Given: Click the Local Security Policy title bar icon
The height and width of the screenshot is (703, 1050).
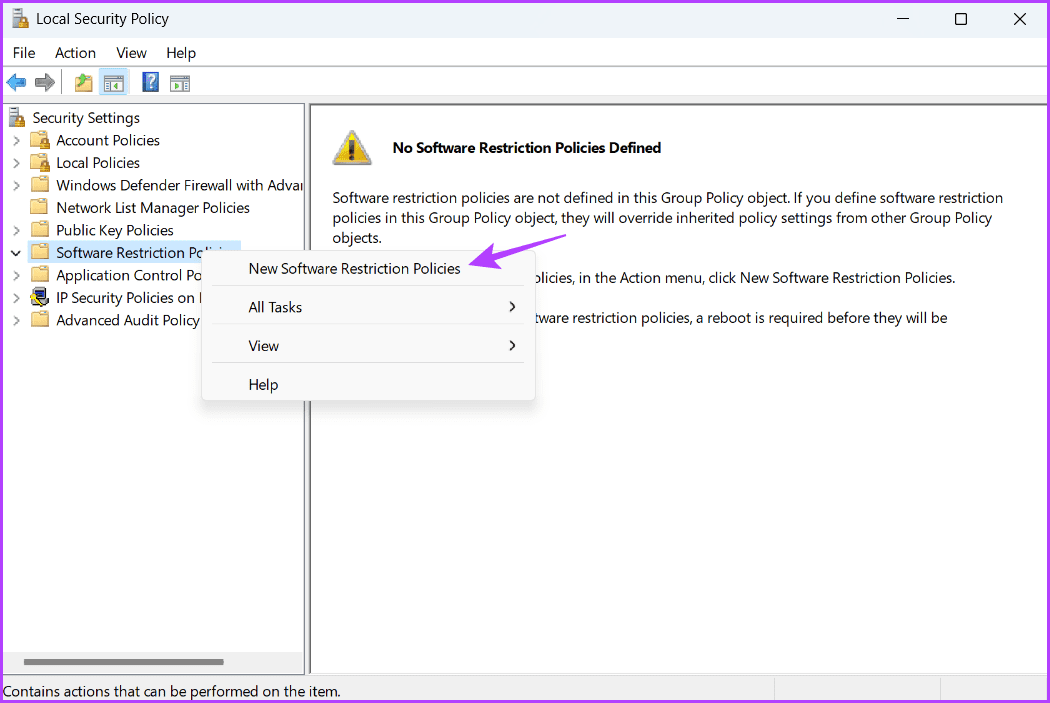Looking at the screenshot, I should tap(20, 19).
